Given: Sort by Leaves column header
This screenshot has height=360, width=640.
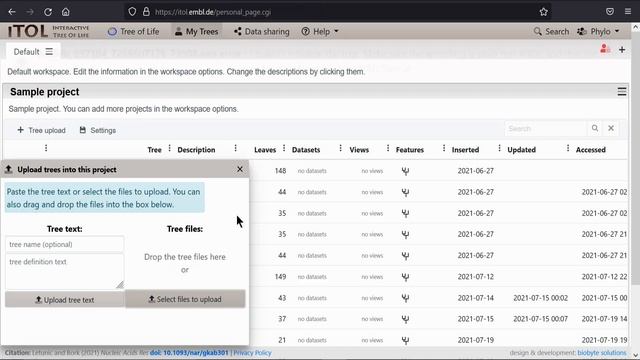Looking at the screenshot, I should pyautogui.click(x=265, y=150).
